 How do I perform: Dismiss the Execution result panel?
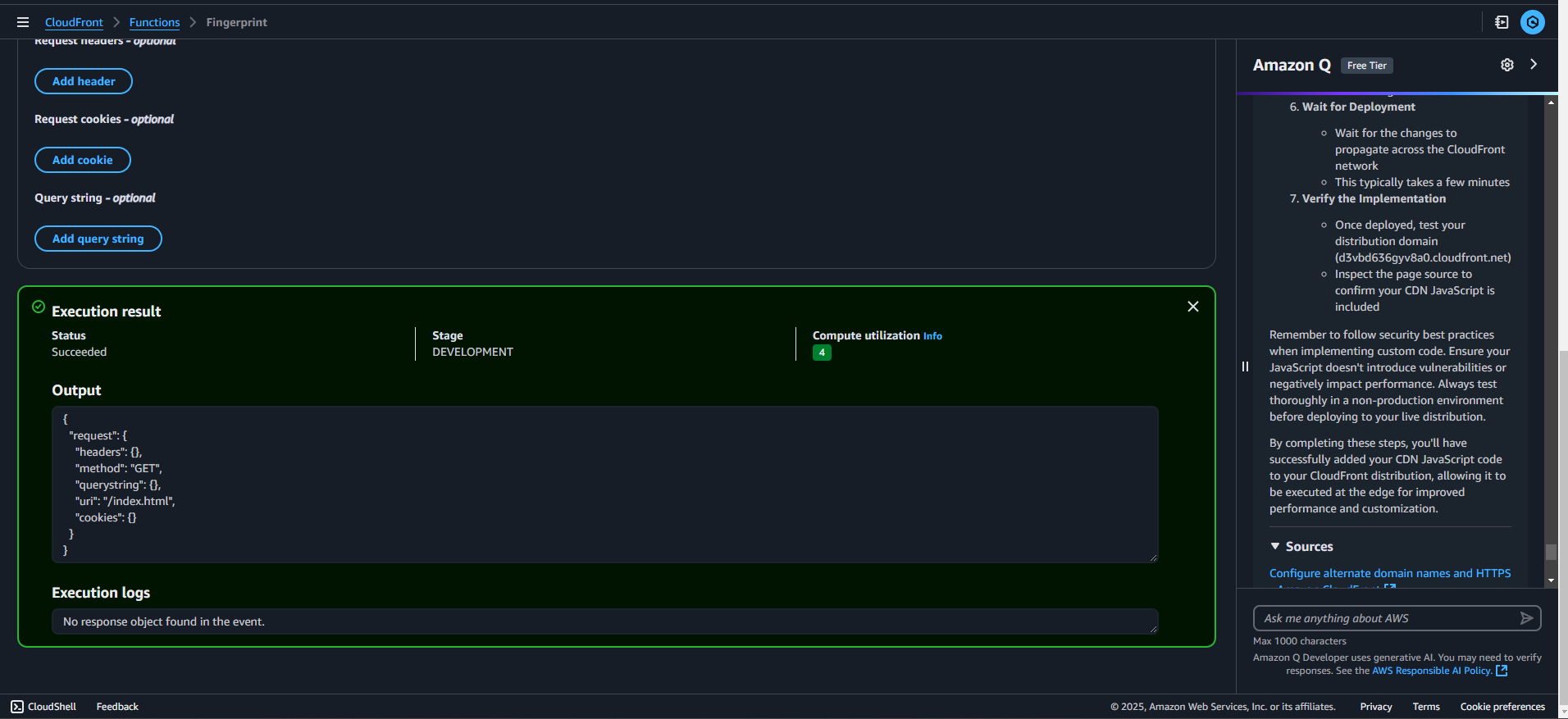tap(1193, 306)
